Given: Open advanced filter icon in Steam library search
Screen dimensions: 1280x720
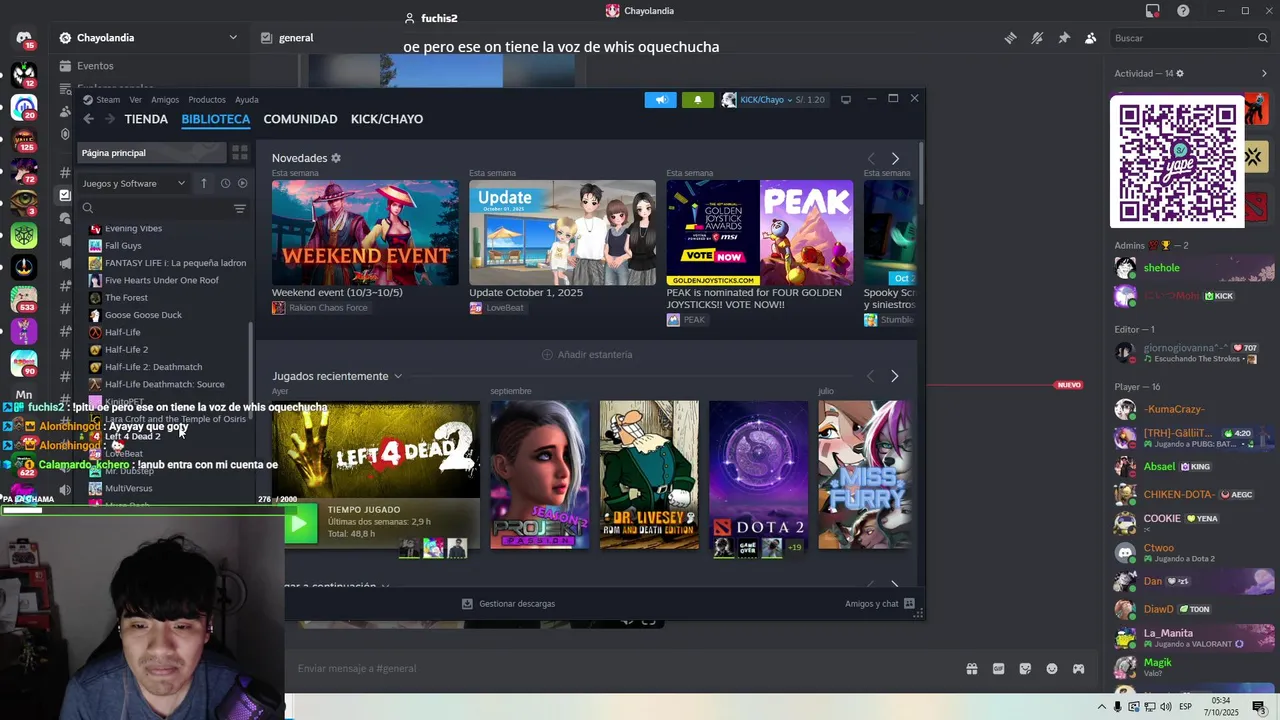Looking at the screenshot, I should click(240, 208).
